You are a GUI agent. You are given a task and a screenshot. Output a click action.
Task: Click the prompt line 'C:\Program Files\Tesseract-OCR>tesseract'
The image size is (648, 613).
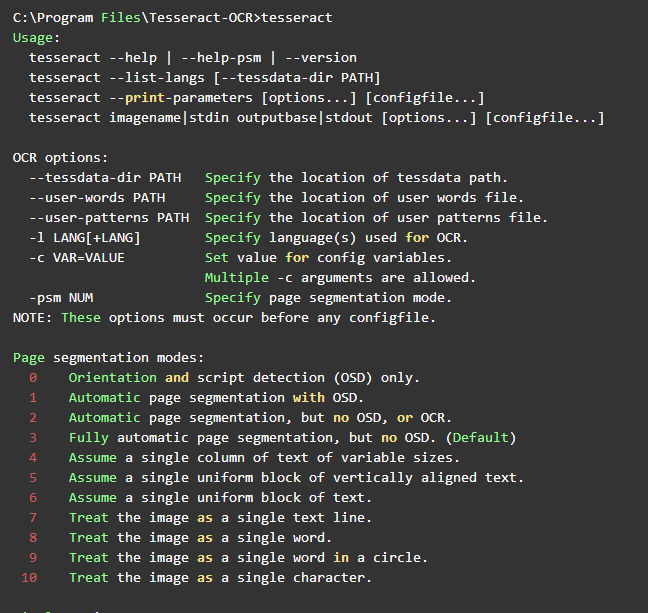pyautogui.click(x=172, y=18)
